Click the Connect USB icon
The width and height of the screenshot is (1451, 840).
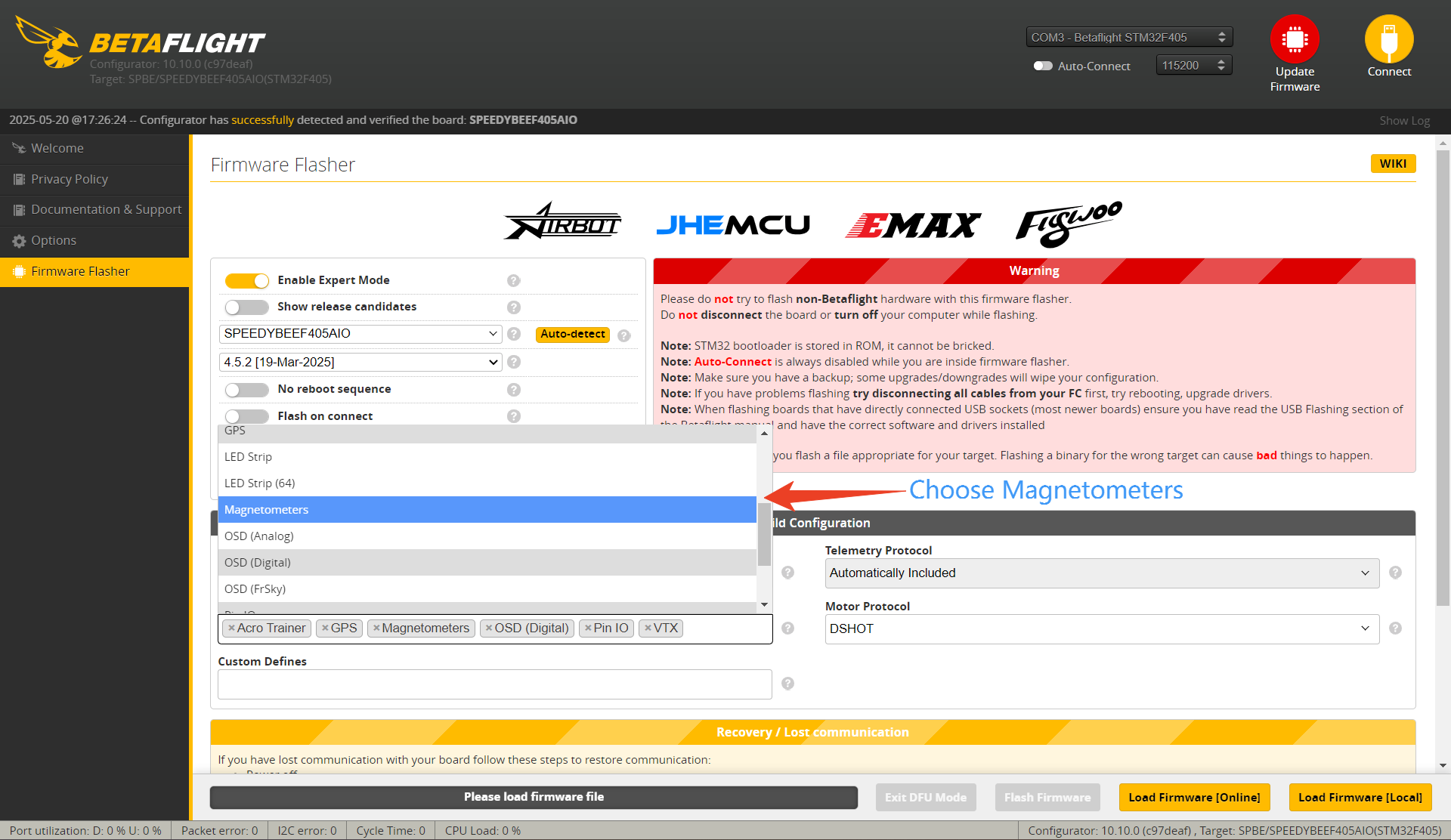pos(1389,39)
